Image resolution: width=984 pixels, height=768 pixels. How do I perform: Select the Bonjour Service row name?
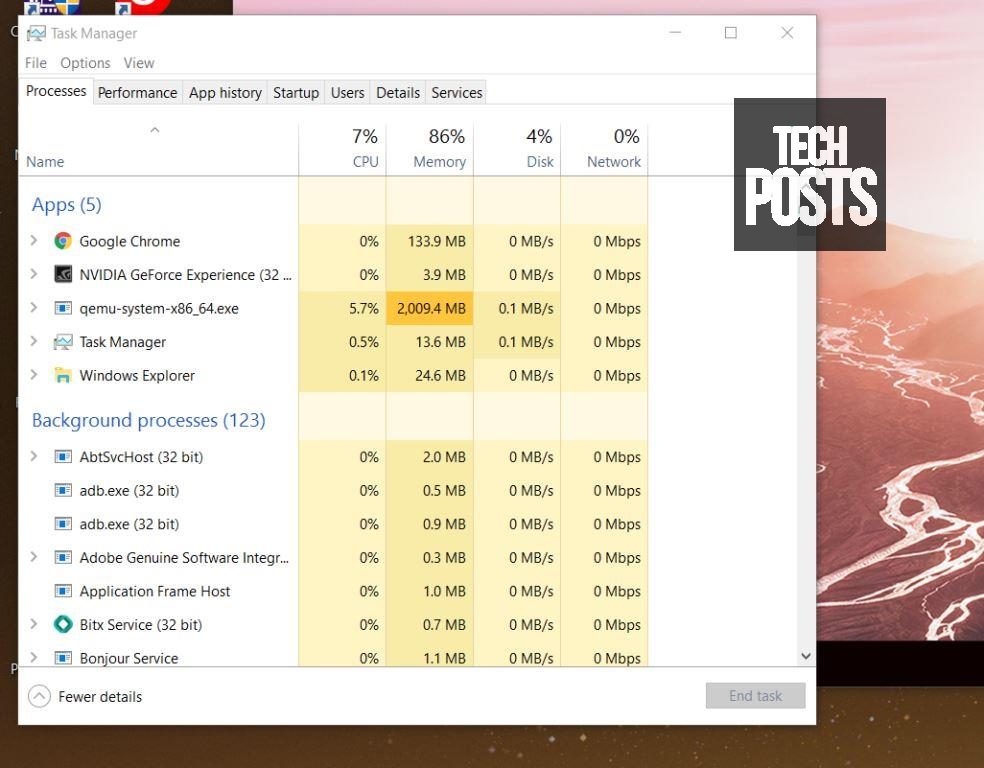pos(129,658)
